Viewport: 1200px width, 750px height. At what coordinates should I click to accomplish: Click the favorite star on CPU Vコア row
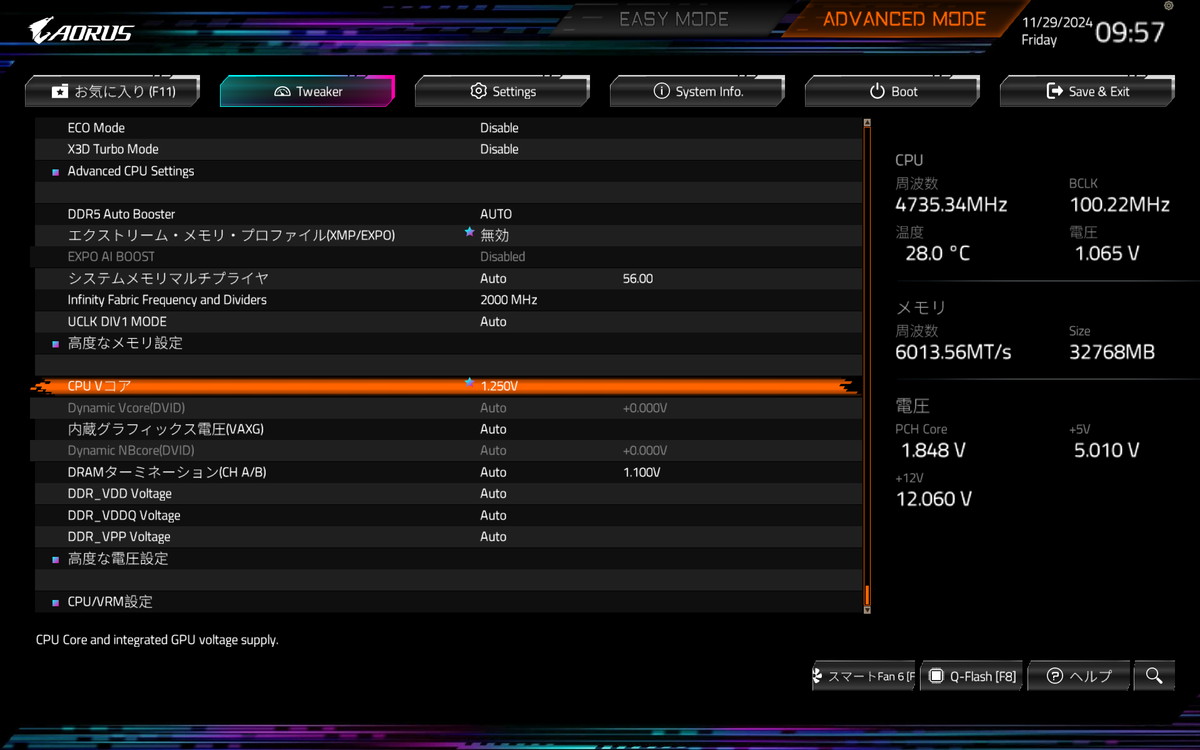(x=469, y=383)
